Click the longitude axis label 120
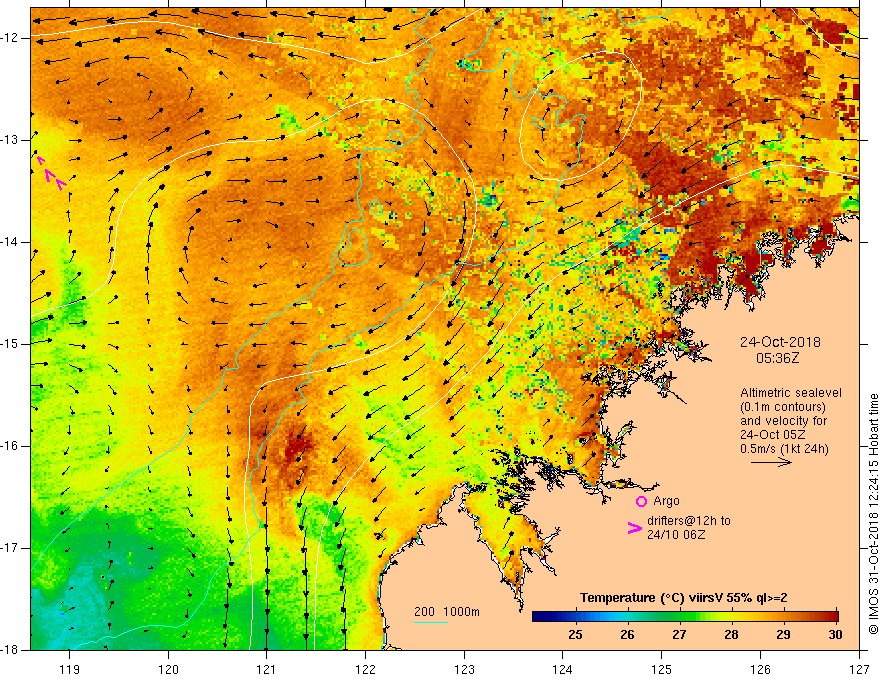Screen dimensions: 880x680 168,669
